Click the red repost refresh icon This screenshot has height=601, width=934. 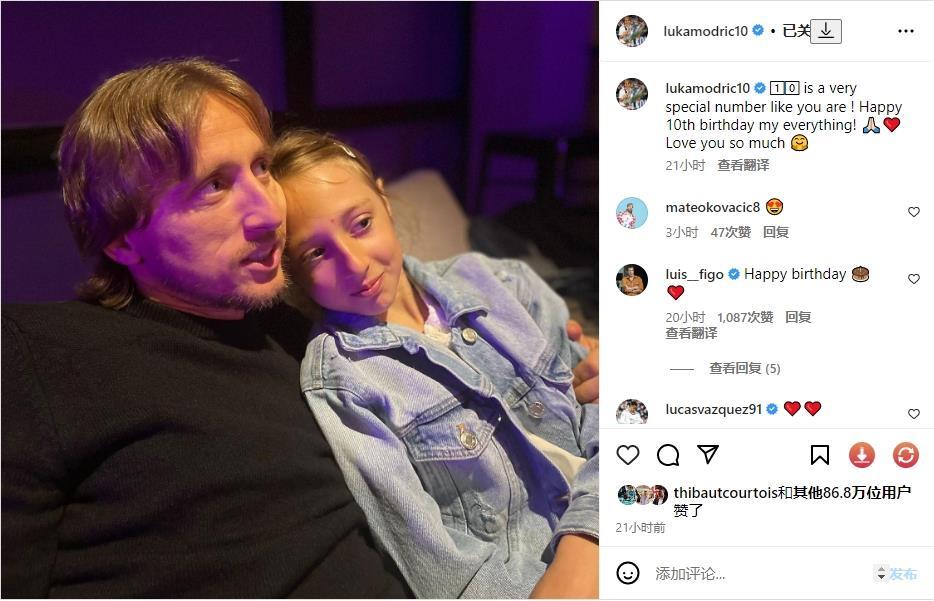pyautogui.click(x=905, y=455)
